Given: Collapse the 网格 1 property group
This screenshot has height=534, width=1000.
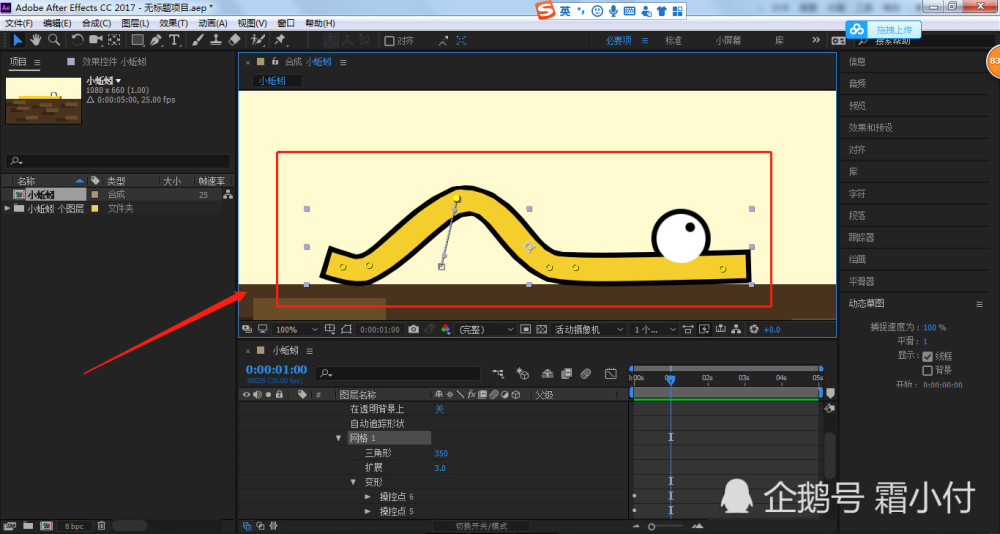Looking at the screenshot, I should pyautogui.click(x=339, y=438).
